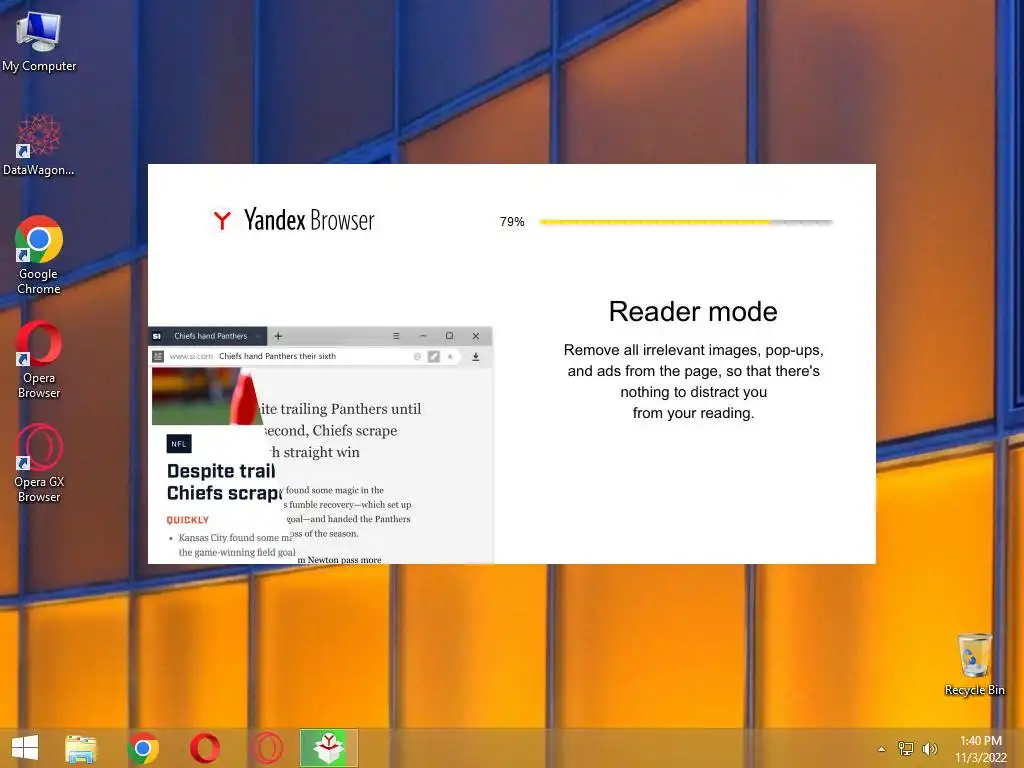Image resolution: width=1024 pixels, height=768 pixels.
Task: Open the hamburger menu in preview browser
Action: pos(396,336)
